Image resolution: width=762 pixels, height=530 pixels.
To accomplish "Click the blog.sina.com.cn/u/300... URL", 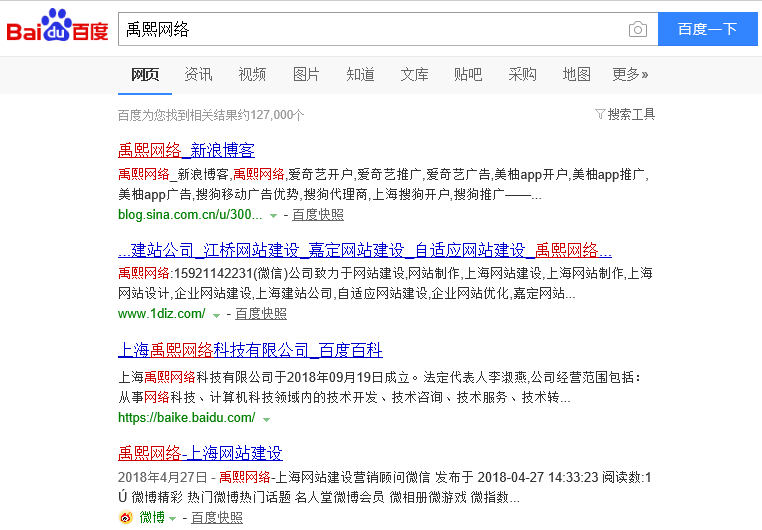I will click(x=190, y=215).
